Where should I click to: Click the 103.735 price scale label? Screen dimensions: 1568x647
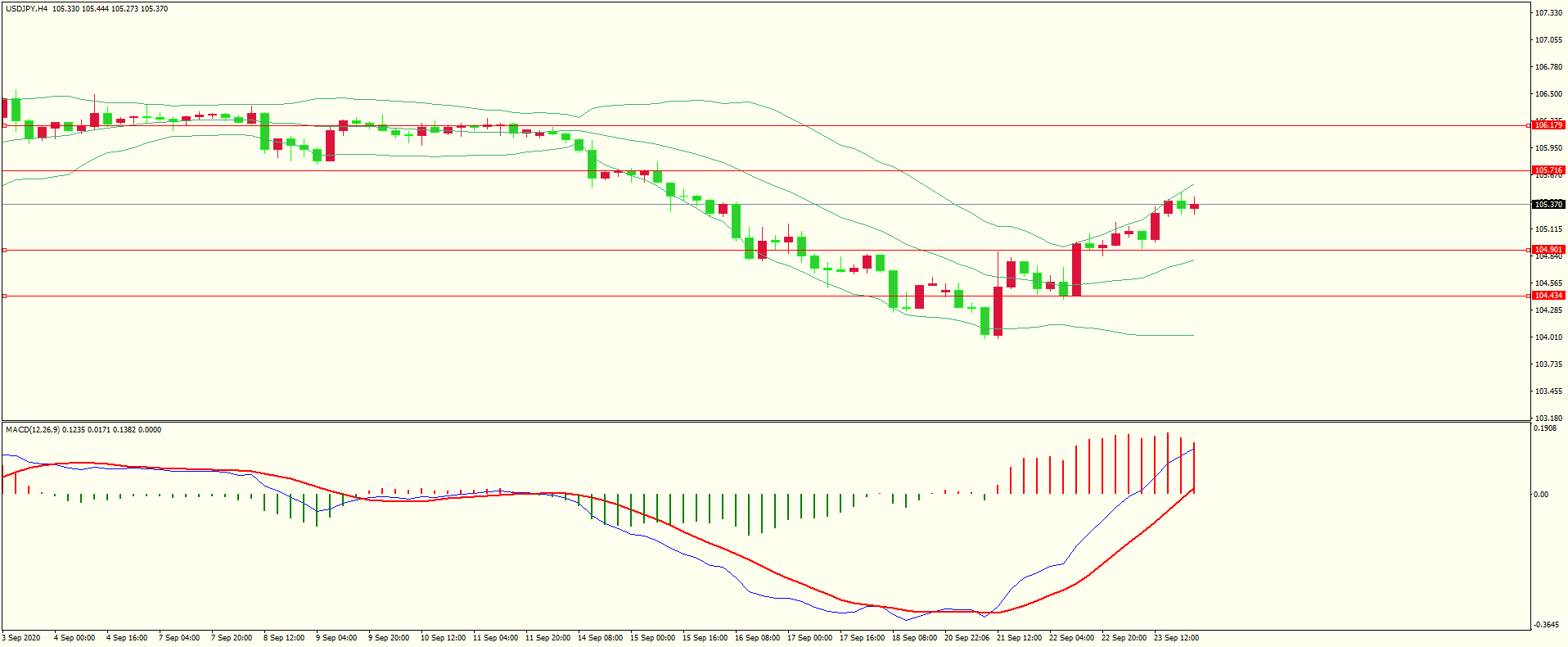1548,364
